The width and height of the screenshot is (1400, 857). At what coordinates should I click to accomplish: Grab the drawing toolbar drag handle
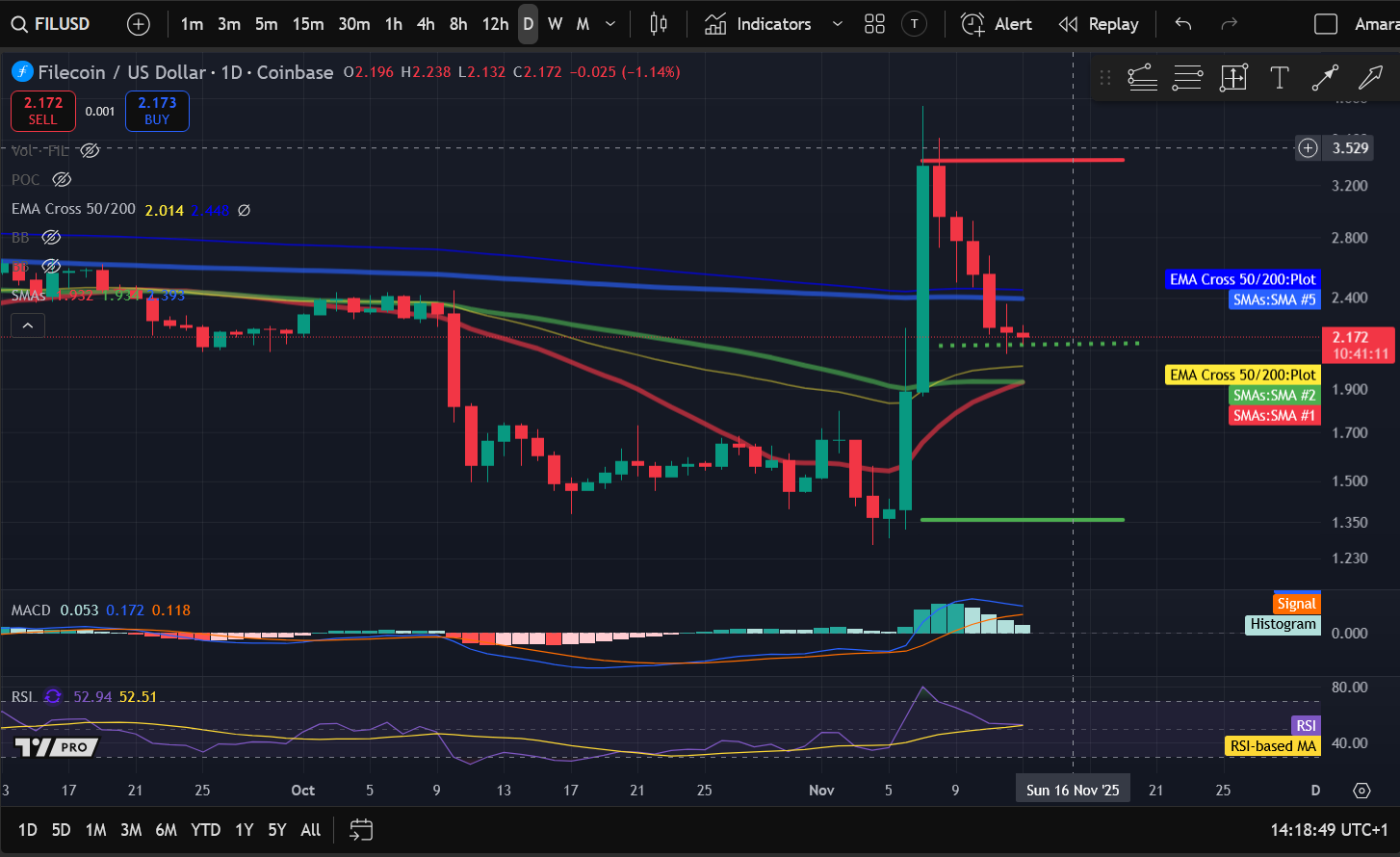1105,77
